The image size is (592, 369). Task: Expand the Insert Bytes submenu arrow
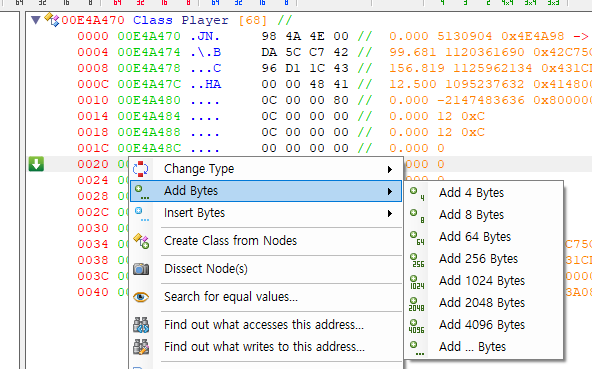(390, 214)
